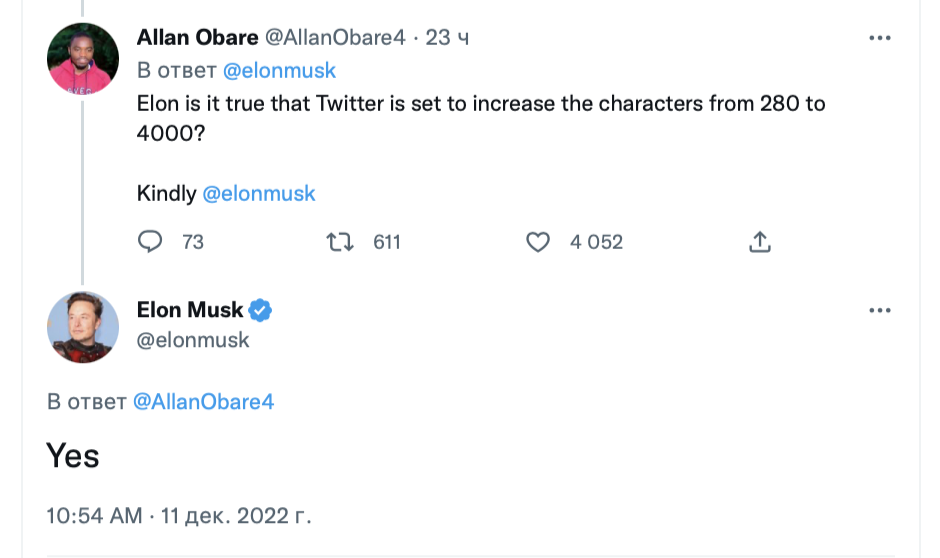Click the reply comment icon on Allan's tweet
The height and width of the screenshot is (558, 940).
pos(150,242)
